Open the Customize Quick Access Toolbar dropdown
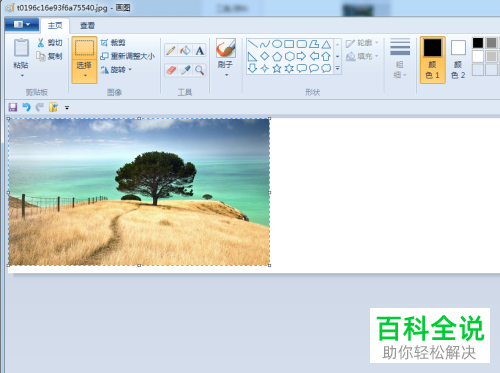This screenshot has height=373, width=500. [67, 108]
